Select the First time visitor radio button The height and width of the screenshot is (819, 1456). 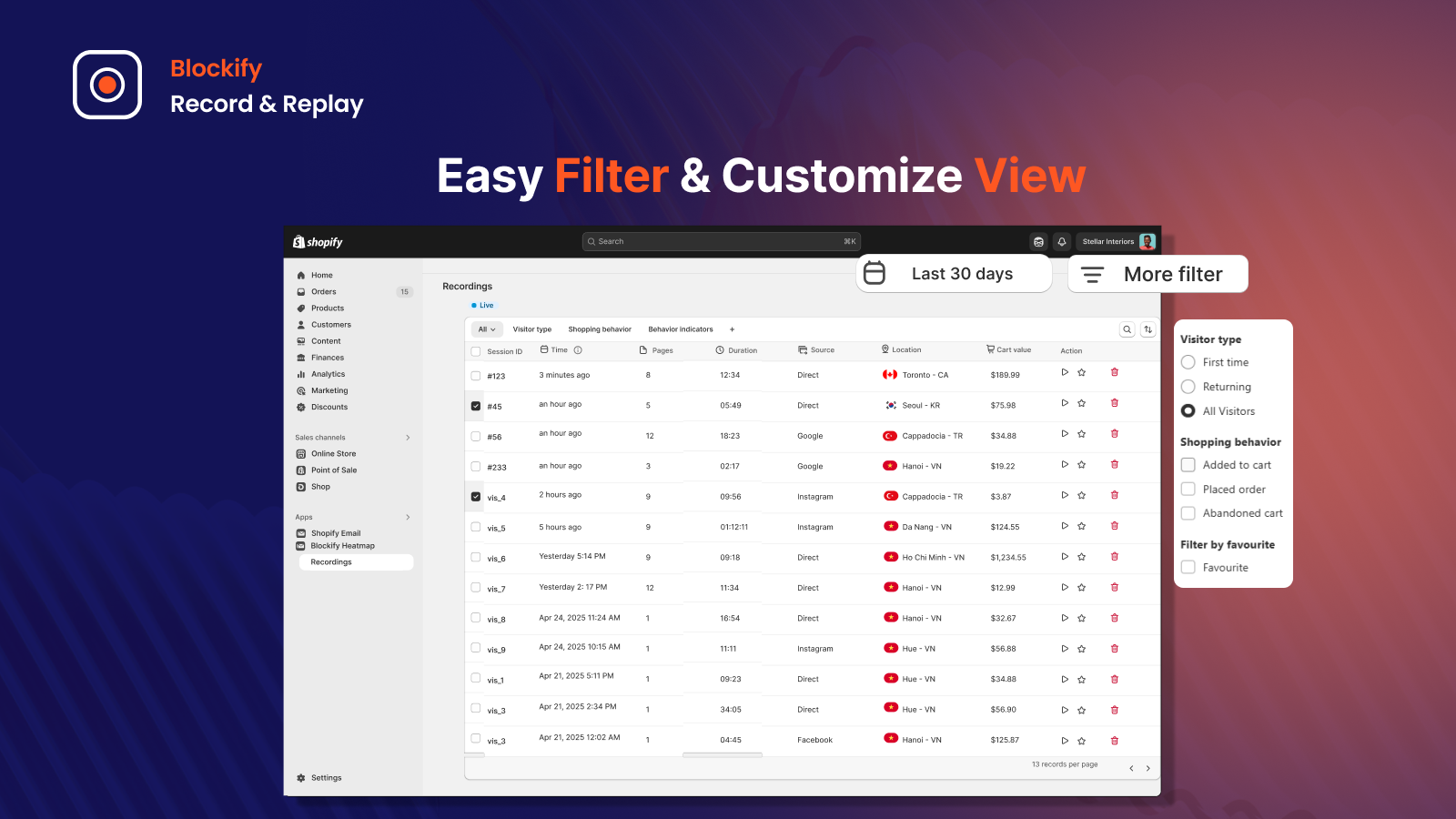pyautogui.click(x=1188, y=361)
